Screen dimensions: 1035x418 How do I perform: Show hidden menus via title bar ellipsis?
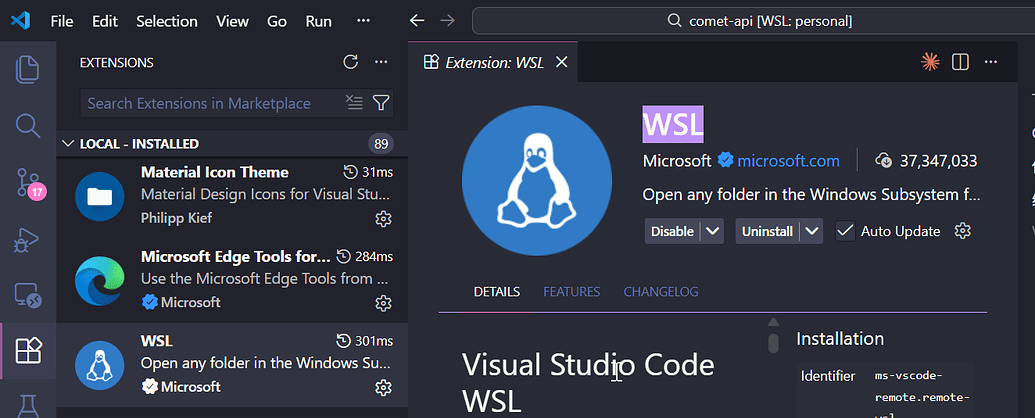point(363,21)
